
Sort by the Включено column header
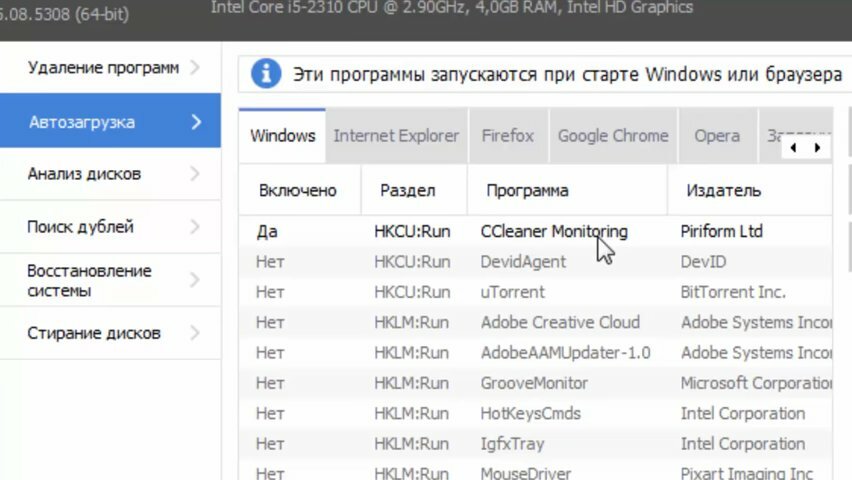point(299,190)
